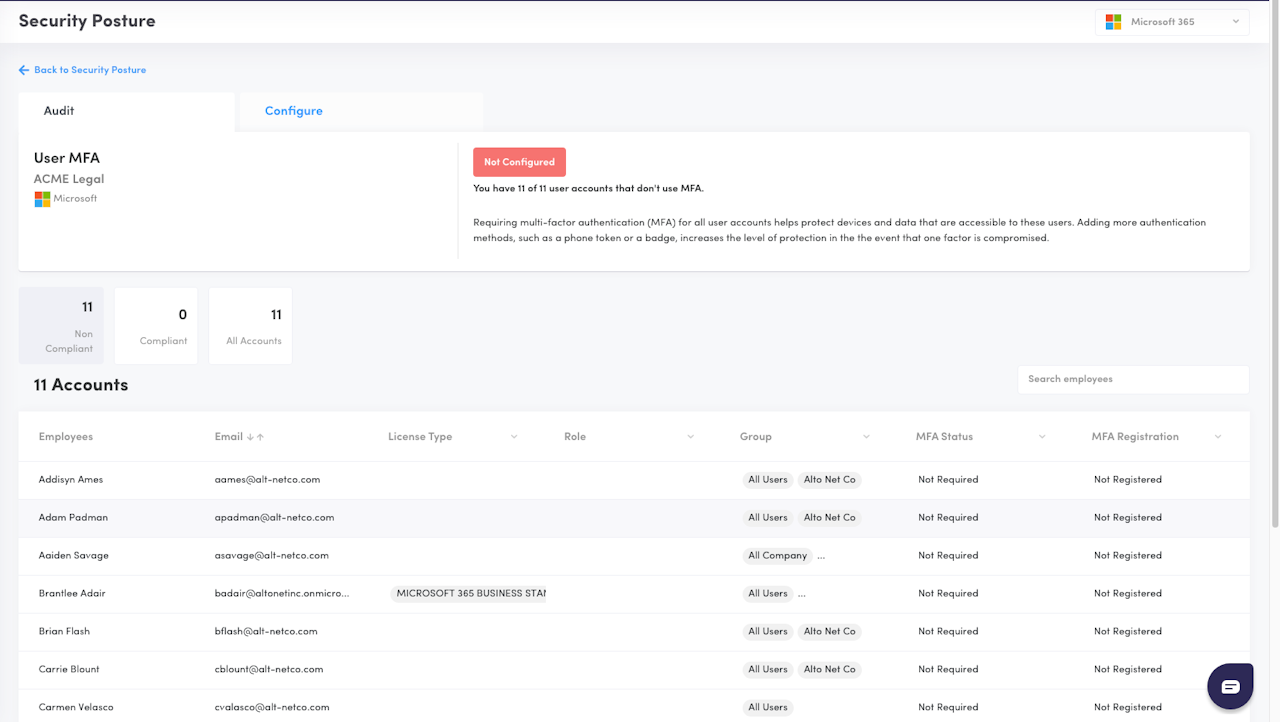Click the Not Configured status badge
Image resolution: width=1280 pixels, height=722 pixels.
click(x=519, y=162)
